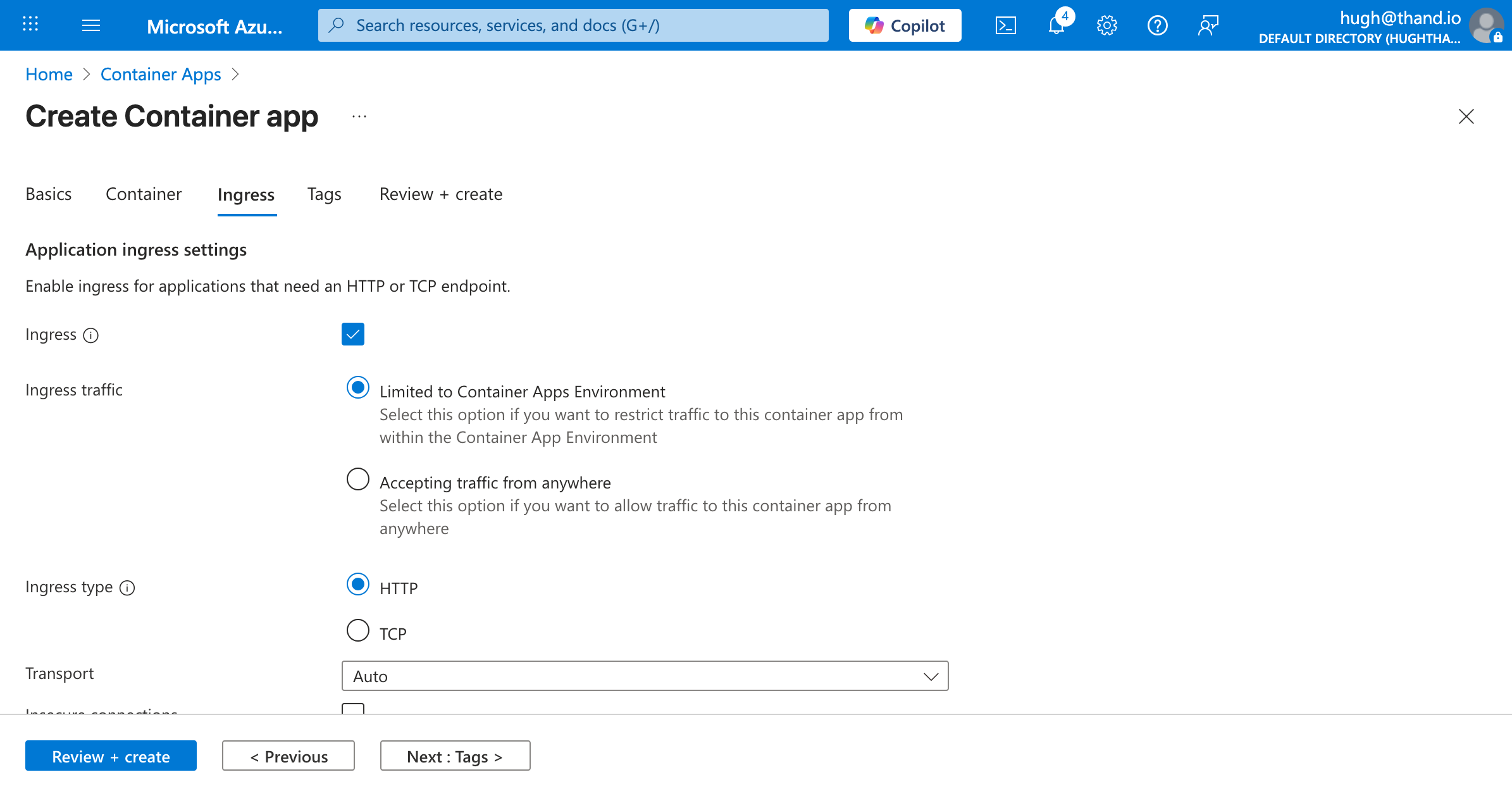Launch Copilot from the top bar
Screen dimensions: 1512x796
tap(905, 25)
